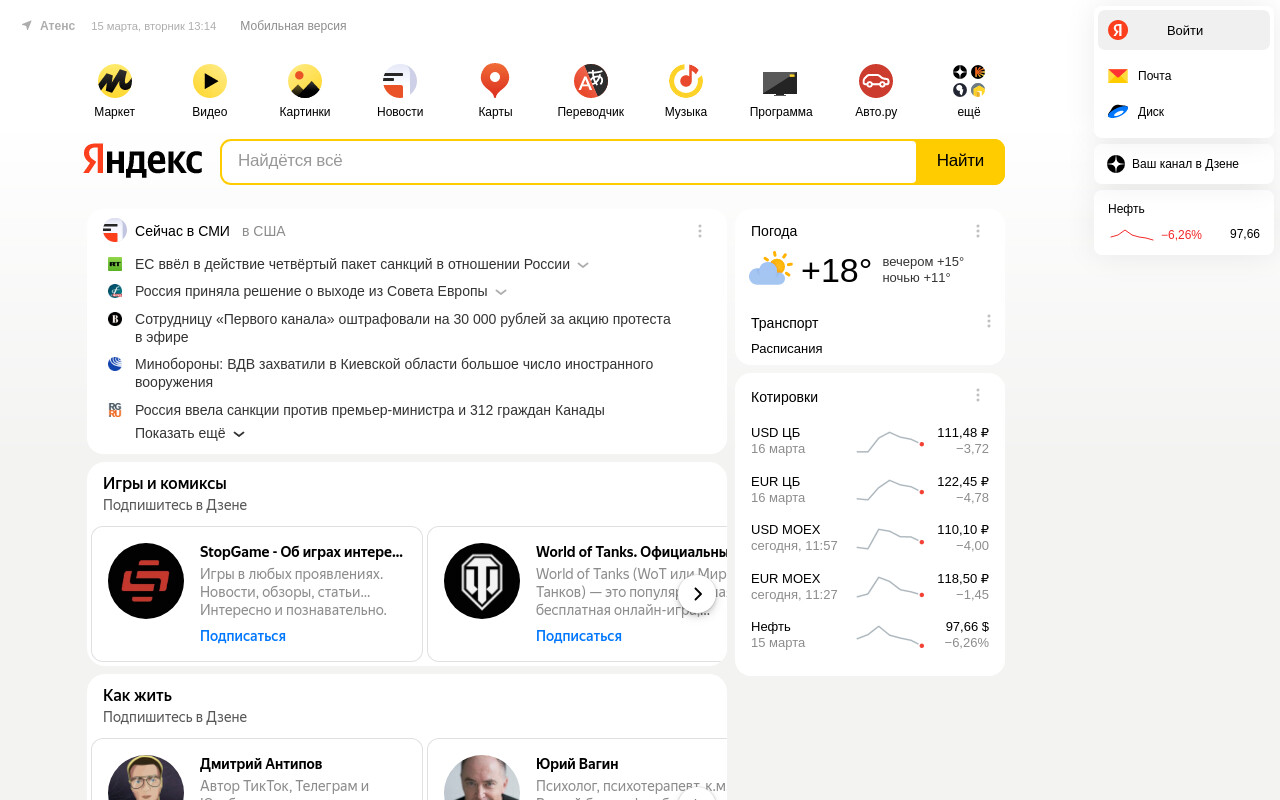Open Котировки widget three-dots menu
The image size is (1280, 800).
click(978, 395)
